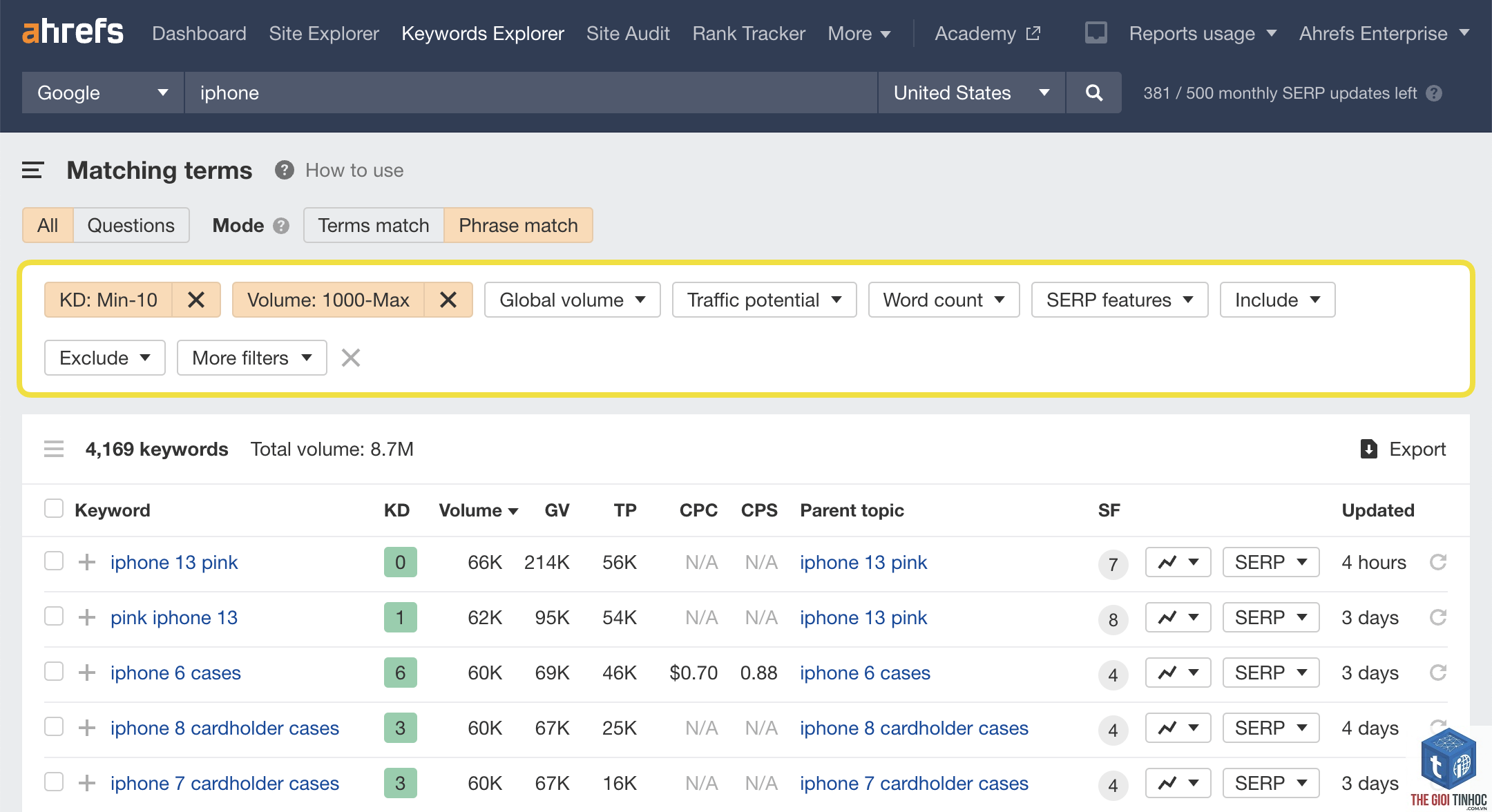Open Rank Tracker

tap(749, 33)
